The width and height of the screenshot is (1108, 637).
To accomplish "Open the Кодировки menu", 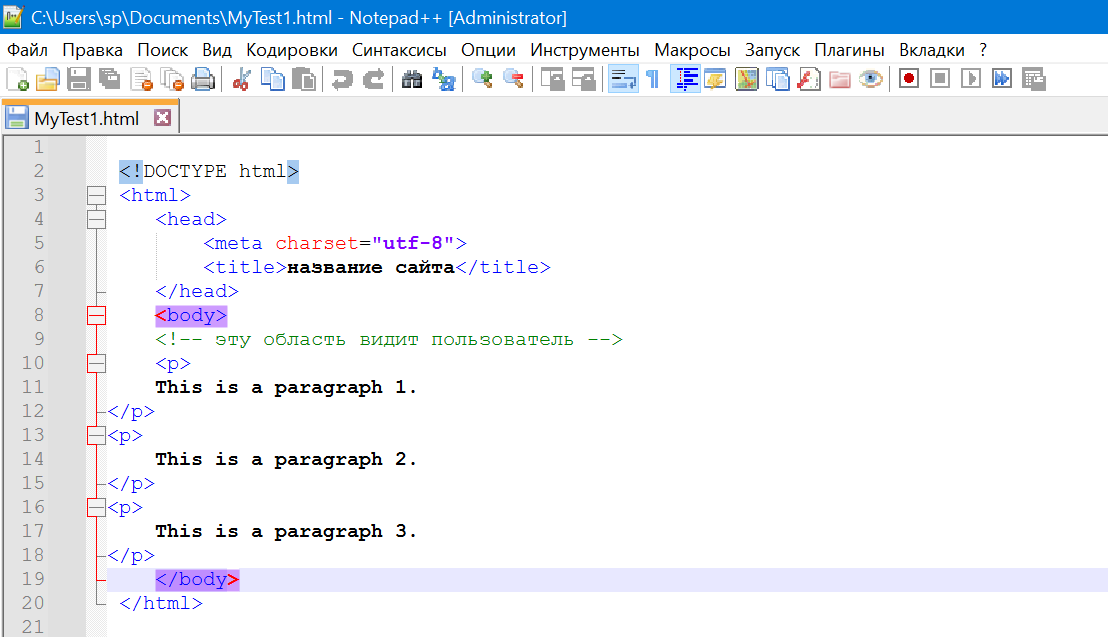I will [292, 50].
